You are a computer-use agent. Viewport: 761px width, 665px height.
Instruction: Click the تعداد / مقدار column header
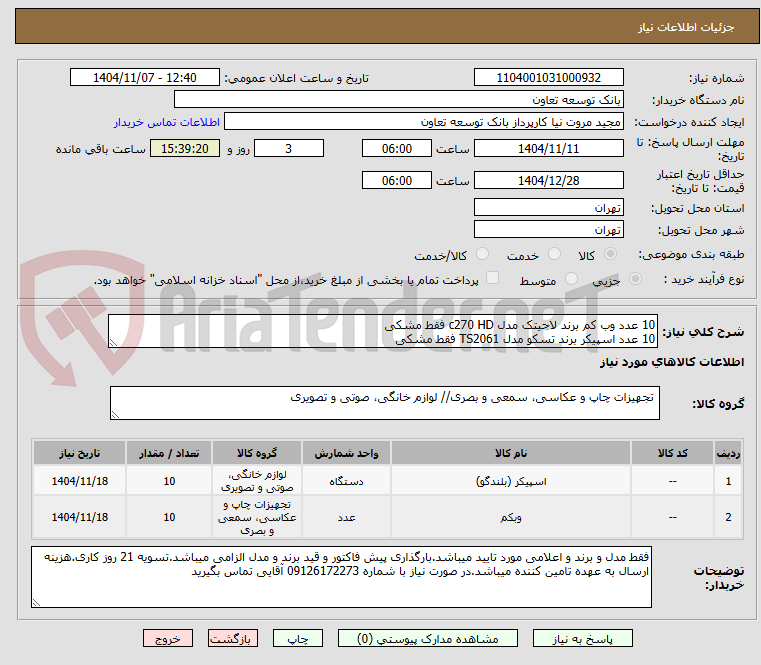point(169,453)
